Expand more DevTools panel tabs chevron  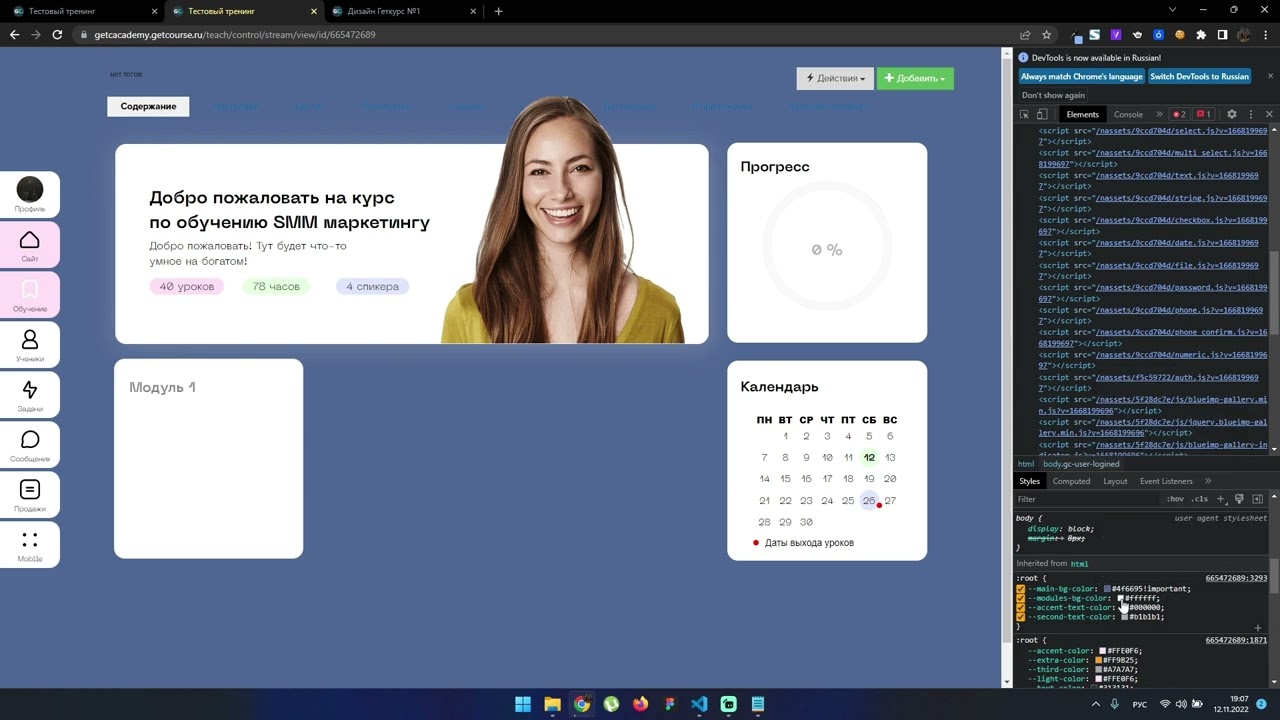(1159, 114)
